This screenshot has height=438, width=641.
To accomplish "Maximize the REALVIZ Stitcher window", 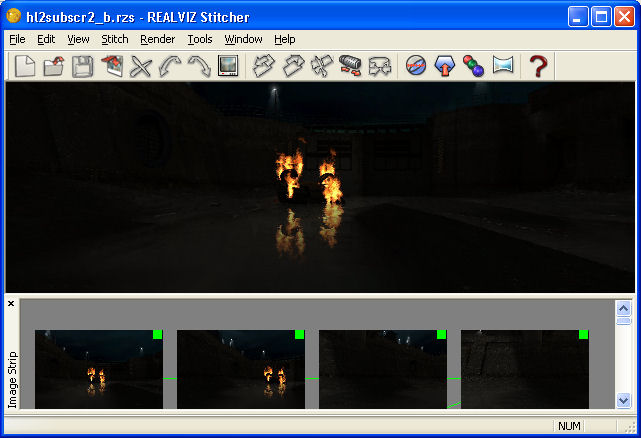I will pos(601,17).
